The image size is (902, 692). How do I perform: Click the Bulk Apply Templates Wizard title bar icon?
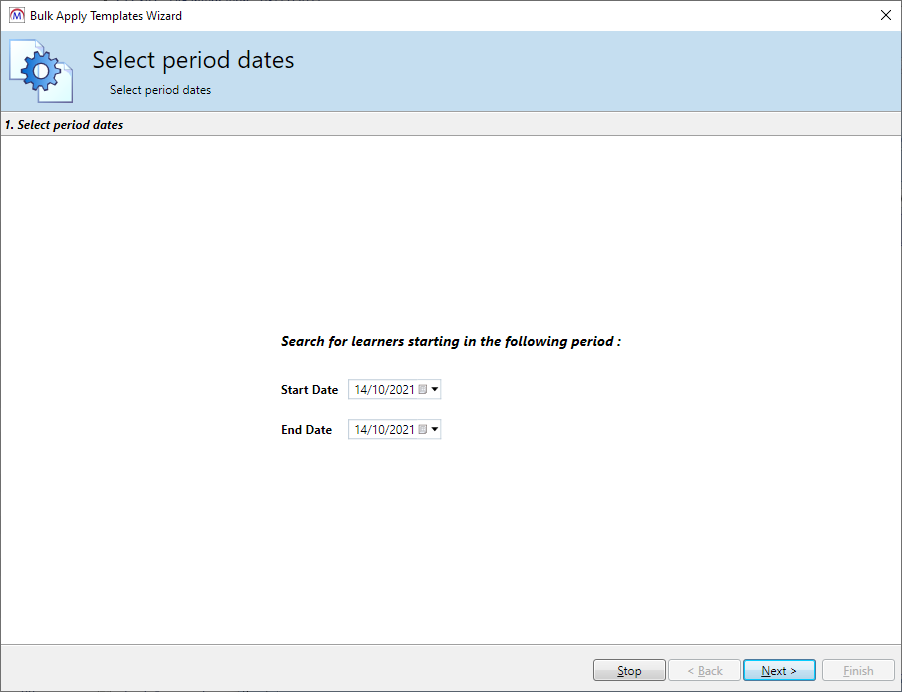(16, 15)
